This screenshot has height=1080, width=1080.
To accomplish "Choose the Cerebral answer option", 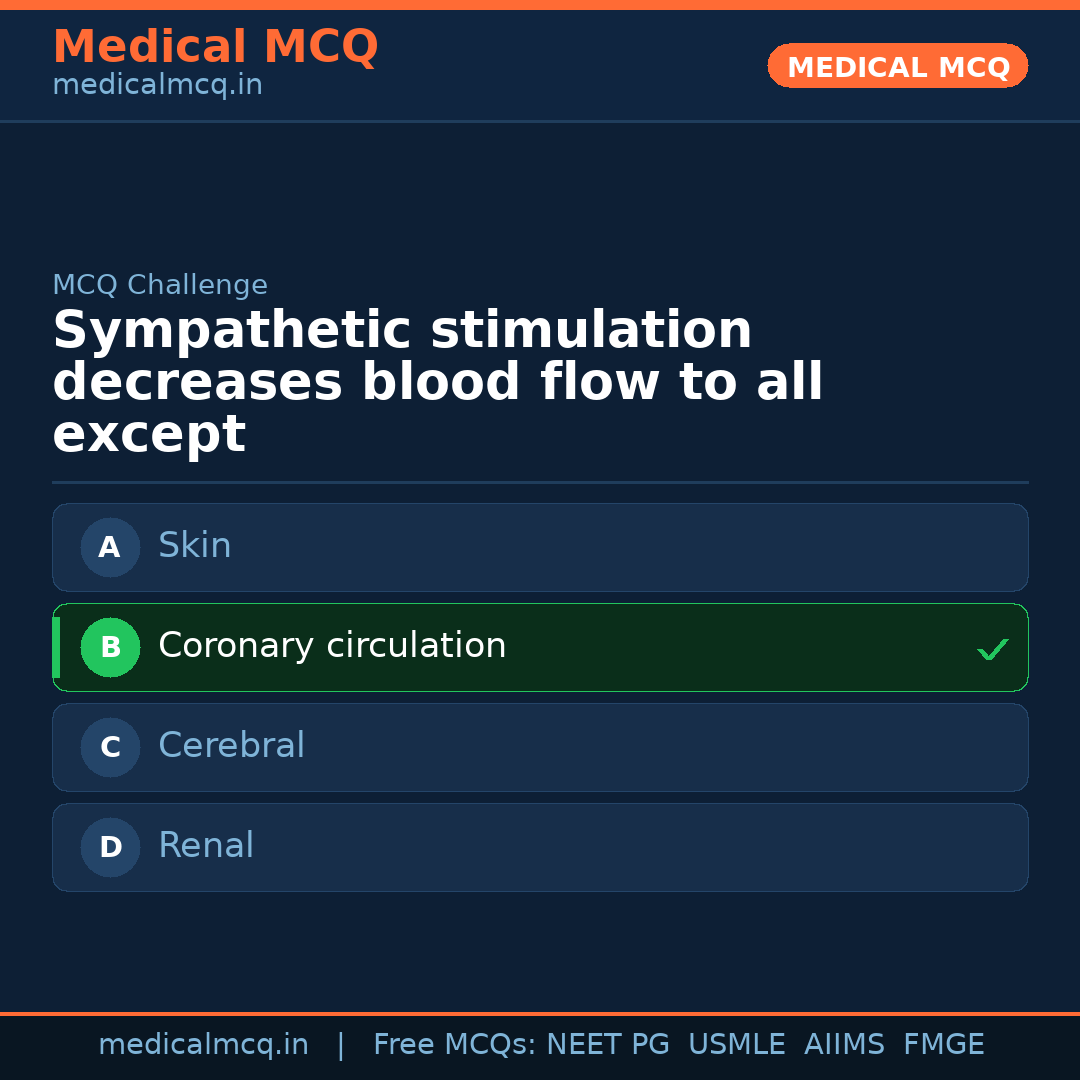I will (231, 746).
